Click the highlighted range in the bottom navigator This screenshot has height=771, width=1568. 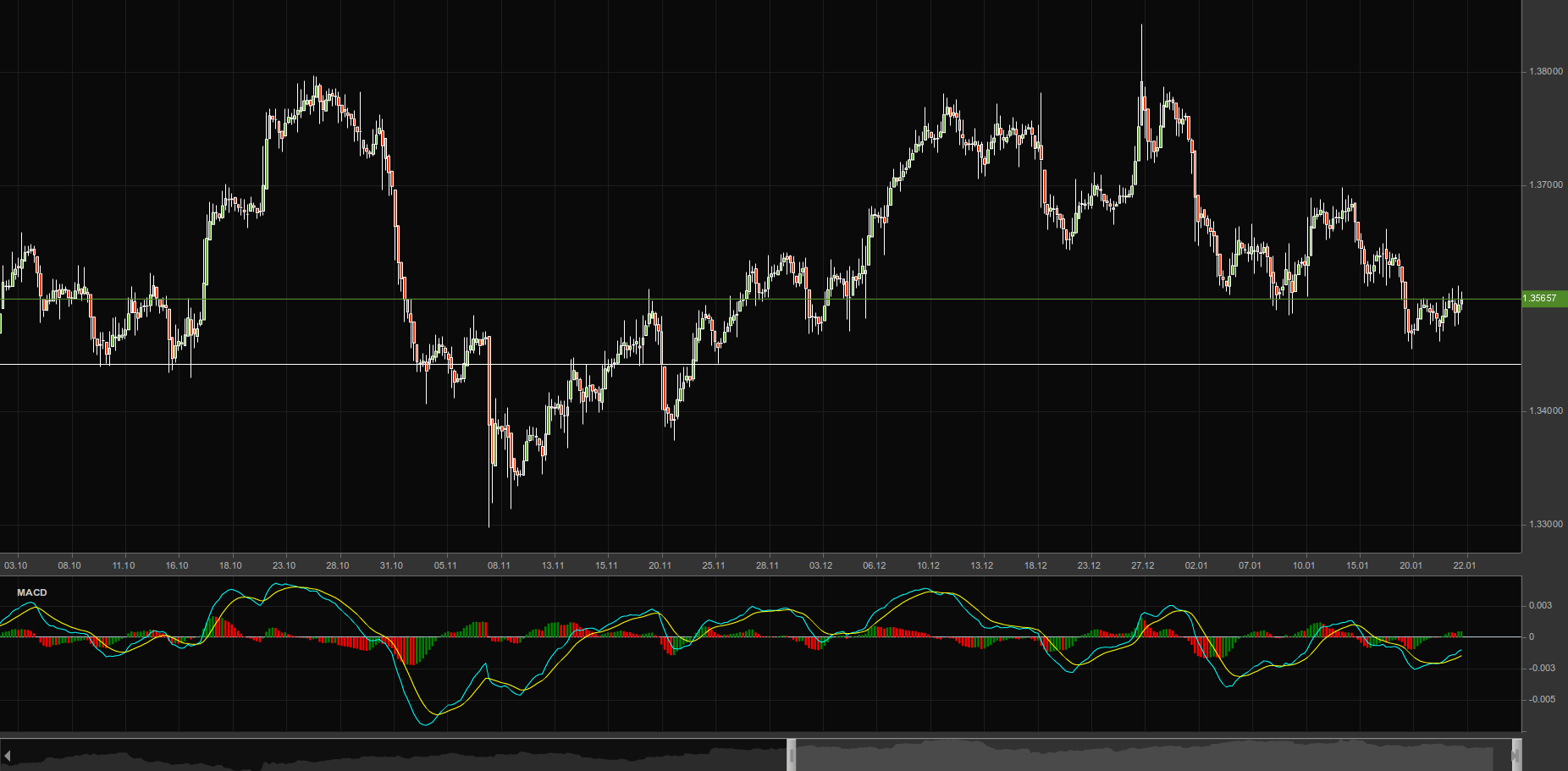click(1151, 755)
